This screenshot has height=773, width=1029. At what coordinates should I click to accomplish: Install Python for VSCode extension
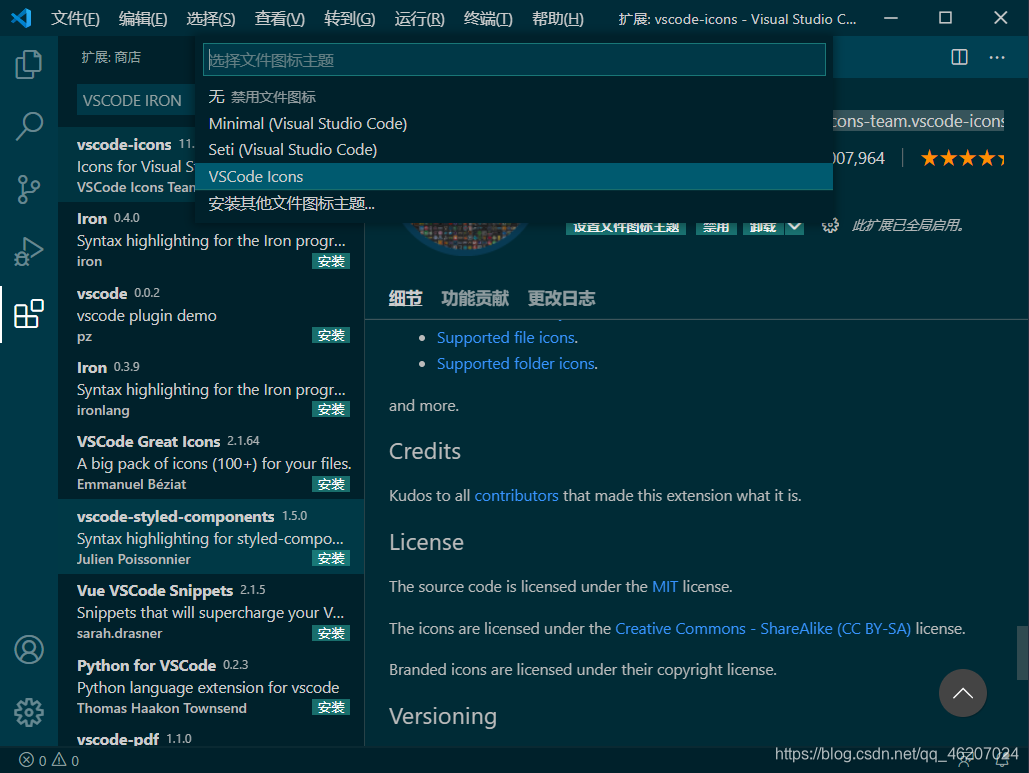click(x=331, y=707)
